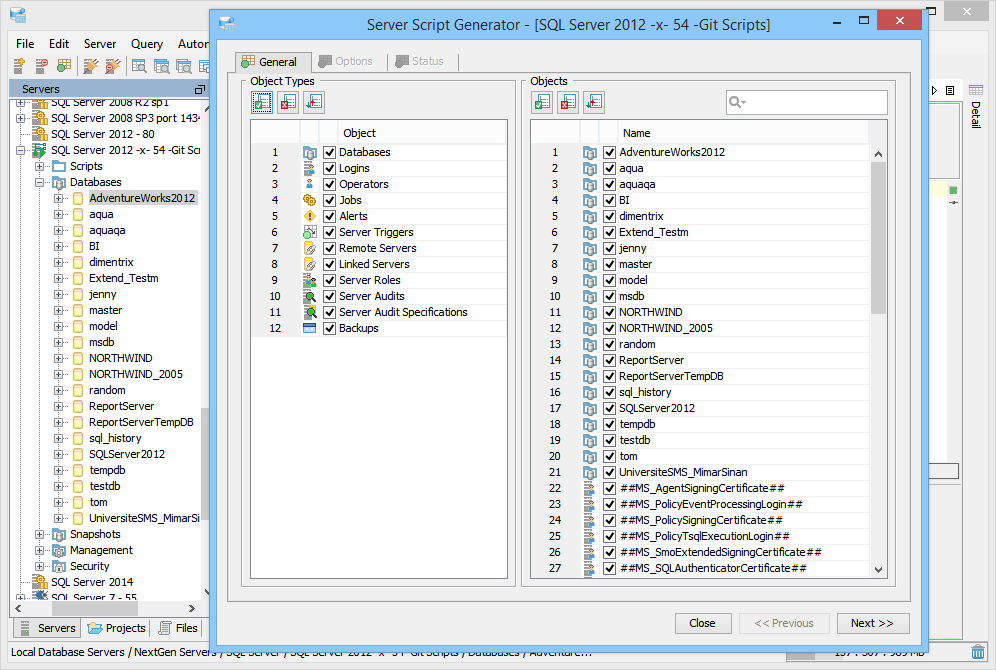Select the Servers tab at bottom
996x670 pixels.
[x=48, y=628]
